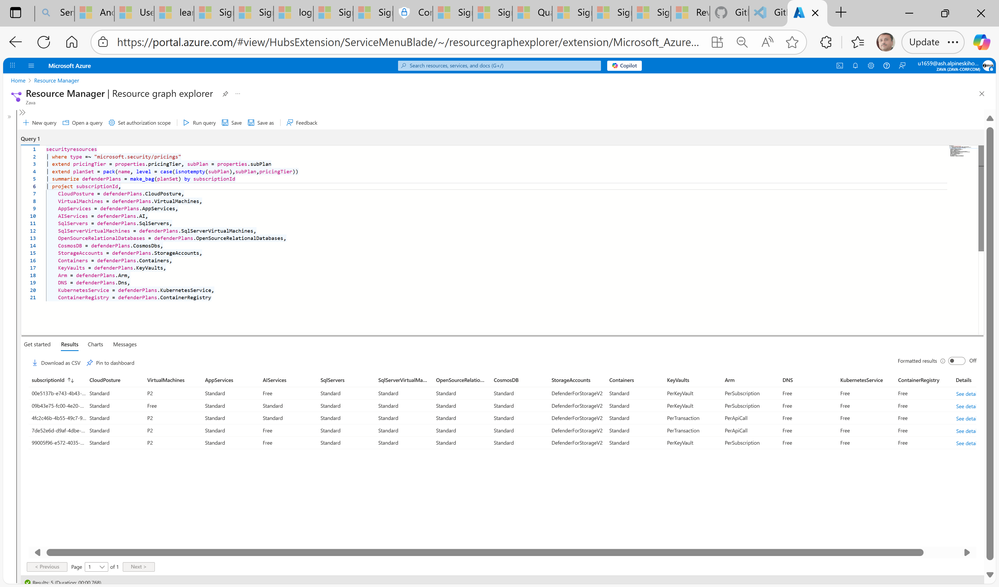Toggle Formatted results switch
The height and width of the screenshot is (587, 999).
[x=956, y=361]
